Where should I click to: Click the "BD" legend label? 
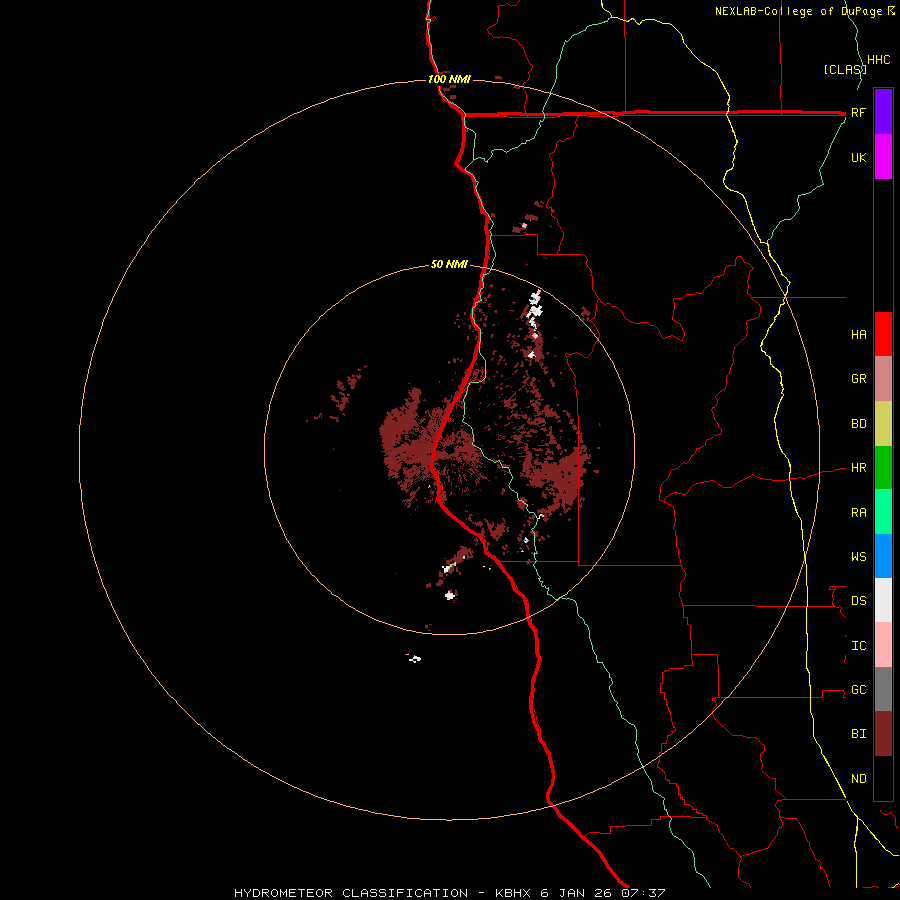(858, 424)
